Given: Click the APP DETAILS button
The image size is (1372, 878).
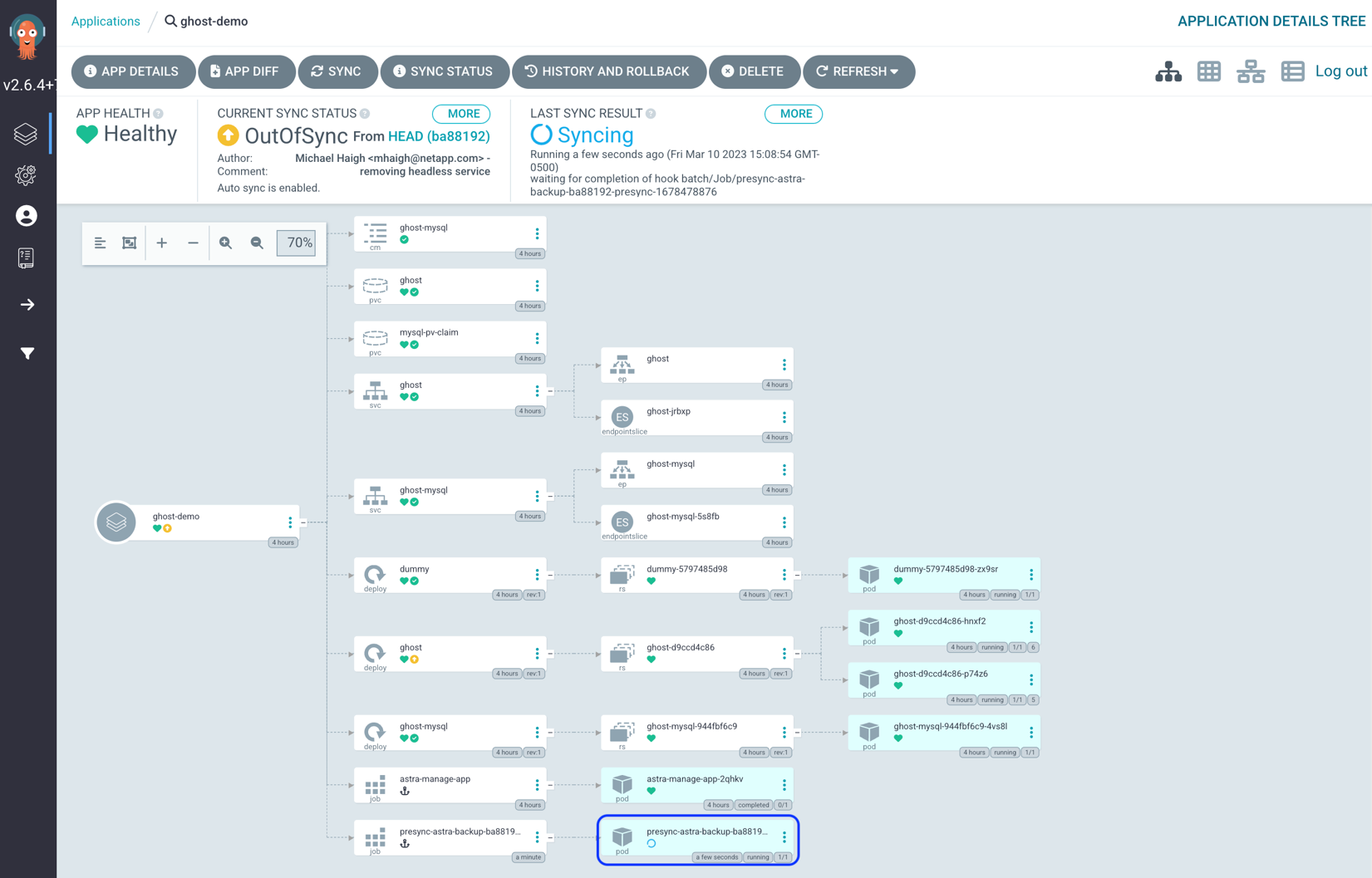Looking at the screenshot, I should click(133, 71).
